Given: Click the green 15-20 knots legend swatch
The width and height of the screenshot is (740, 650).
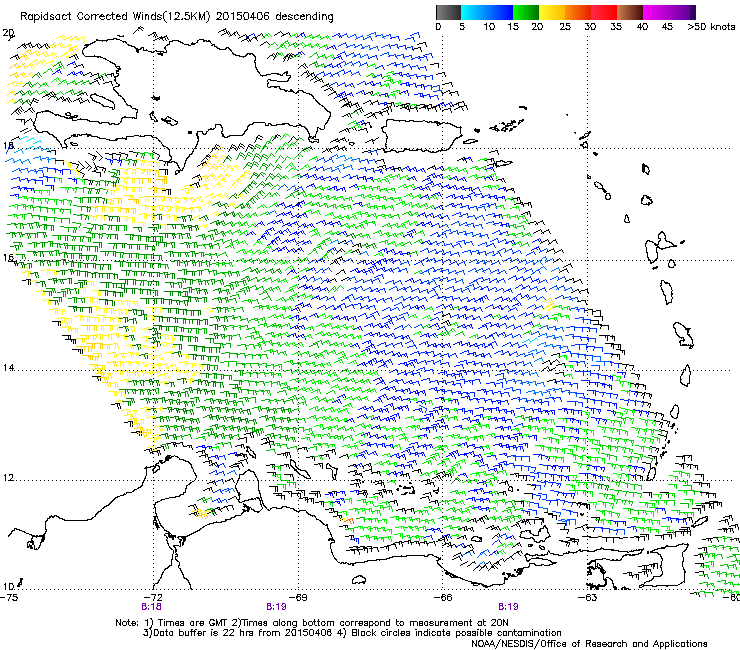Looking at the screenshot, I should (526, 12).
